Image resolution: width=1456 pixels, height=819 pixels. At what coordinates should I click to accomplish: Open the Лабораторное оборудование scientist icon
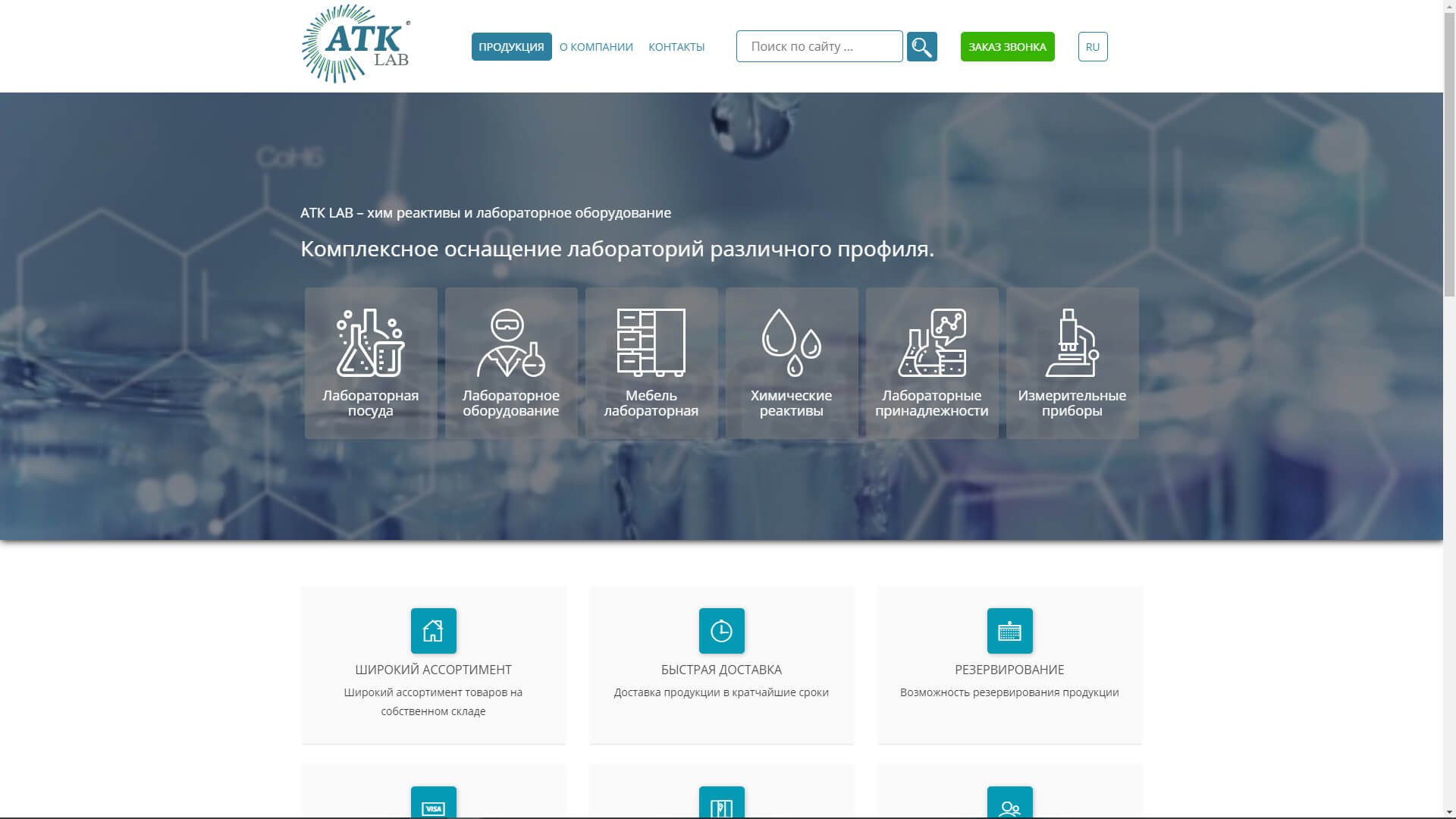point(511,343)
